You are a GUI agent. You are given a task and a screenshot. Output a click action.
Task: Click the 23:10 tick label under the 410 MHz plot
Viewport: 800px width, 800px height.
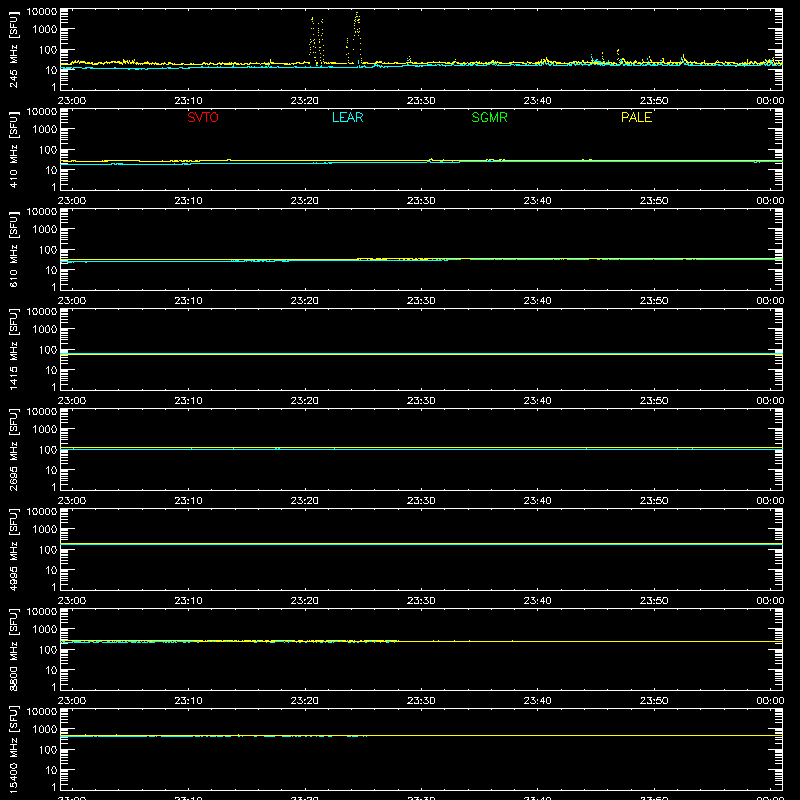coord(188,201)
